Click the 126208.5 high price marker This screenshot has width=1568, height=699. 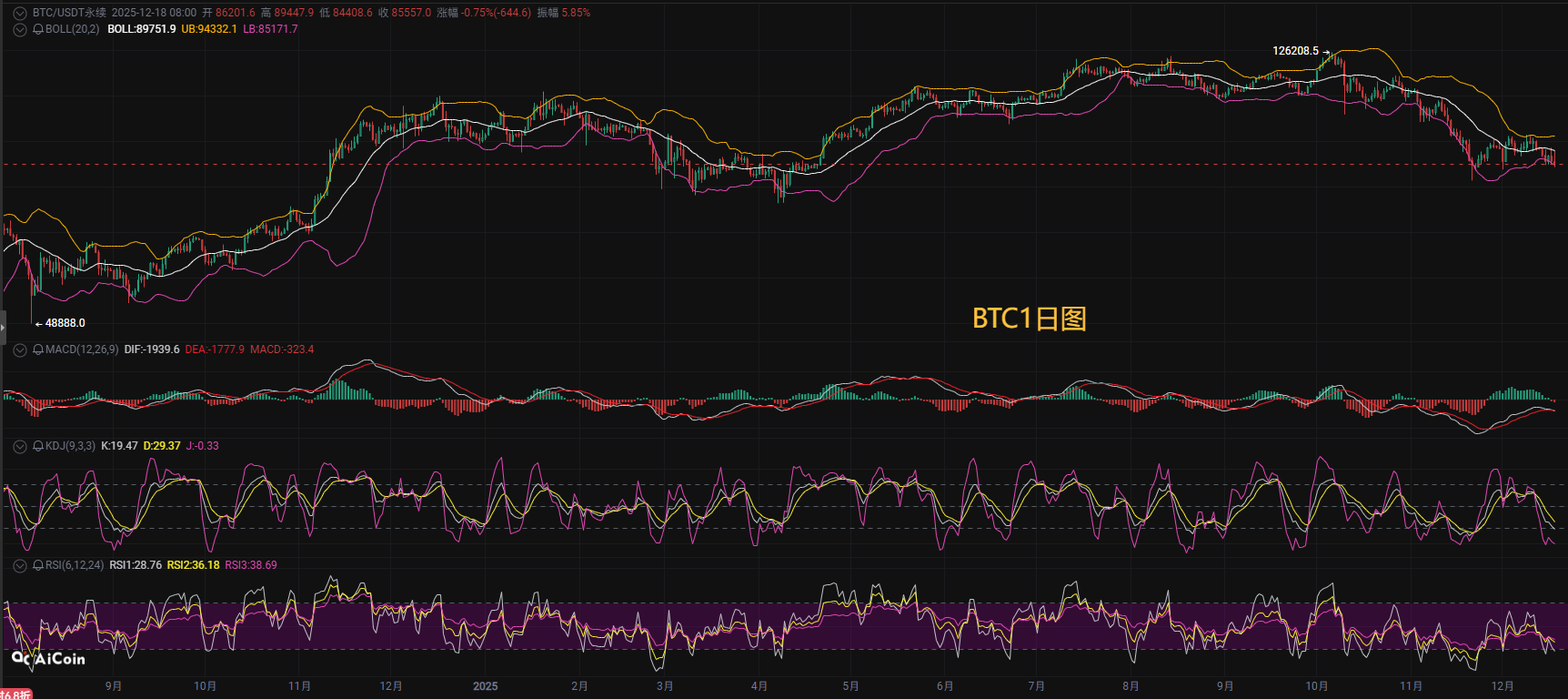pyautogui.click(x=1295, y=51)
